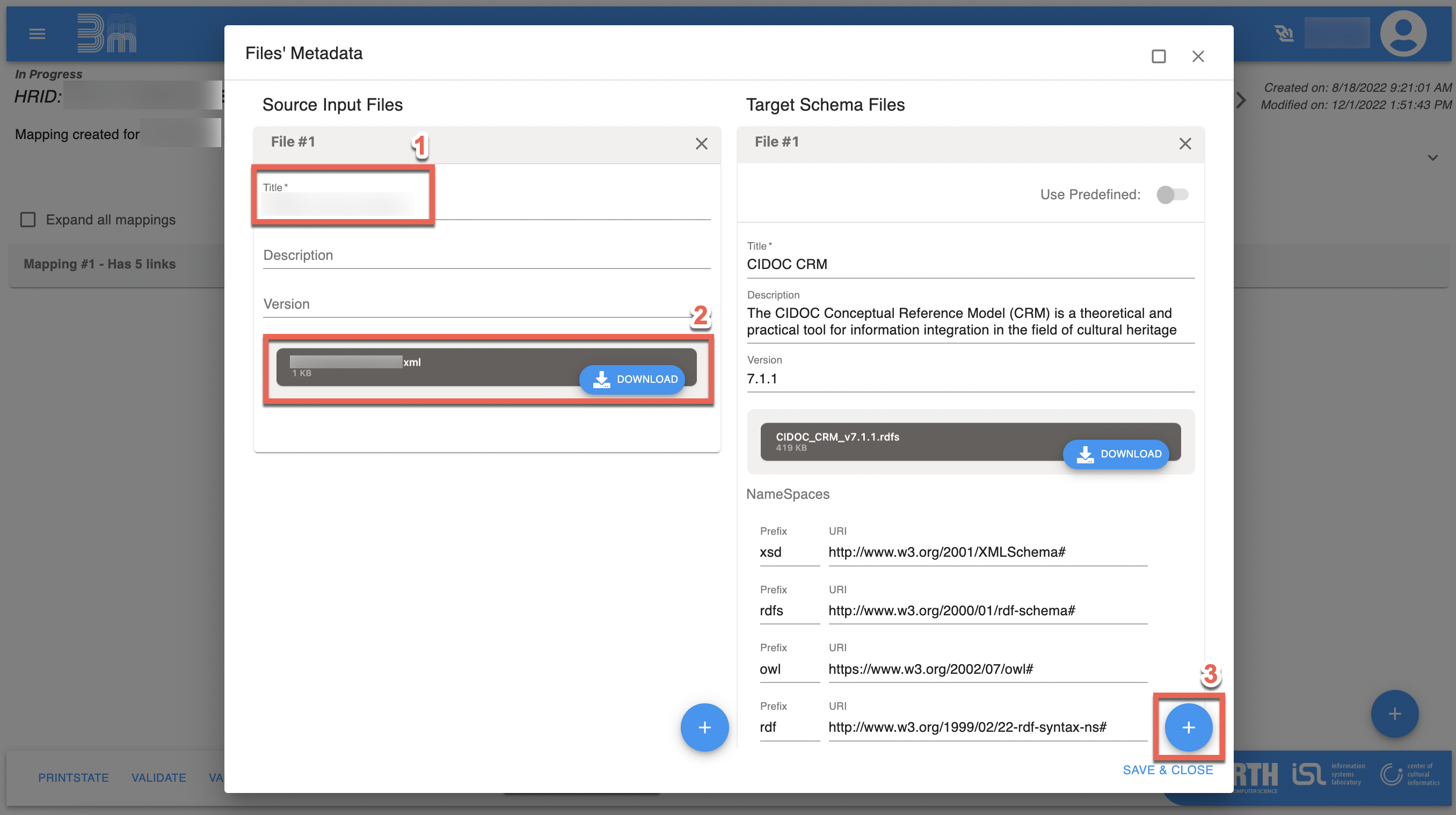Image resolution: width=1456 pixels, height=815 pixels.
Task: Check Expand all mappings checkbox
Action: [28, 220]
